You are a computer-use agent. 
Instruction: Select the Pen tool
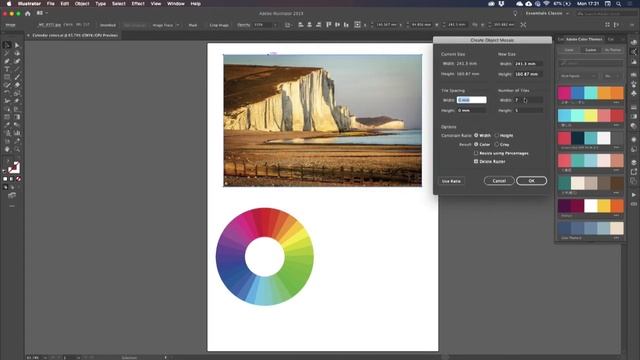(x=7, y=61)
